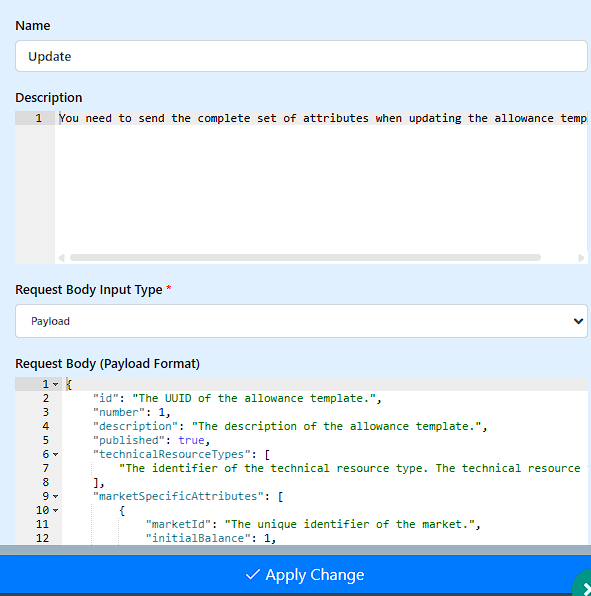591x596 pixels.
Task: Click line number 7 in payload gutter
Action: click(x=46, y=468)
